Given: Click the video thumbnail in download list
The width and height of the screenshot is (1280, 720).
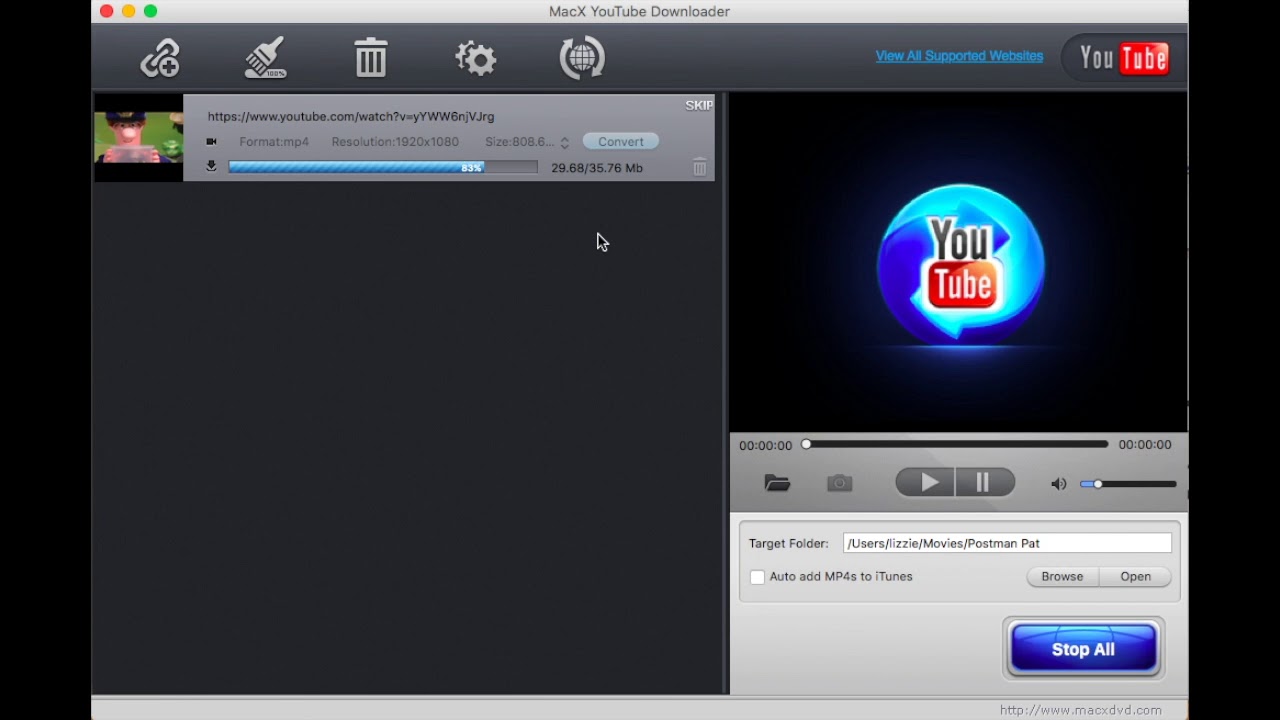Looking at the screenshot, I should [x=138, y=137].
